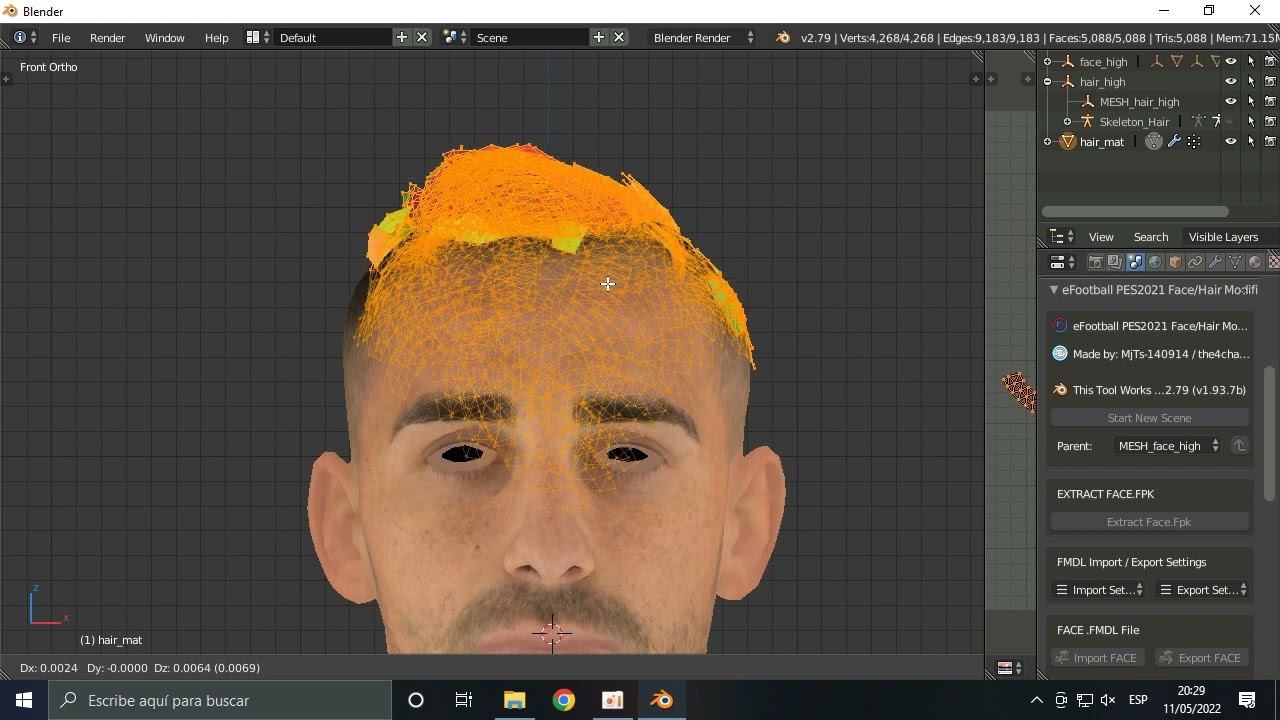Toggle visibility eye for face_high

(x=1231, y=61)
